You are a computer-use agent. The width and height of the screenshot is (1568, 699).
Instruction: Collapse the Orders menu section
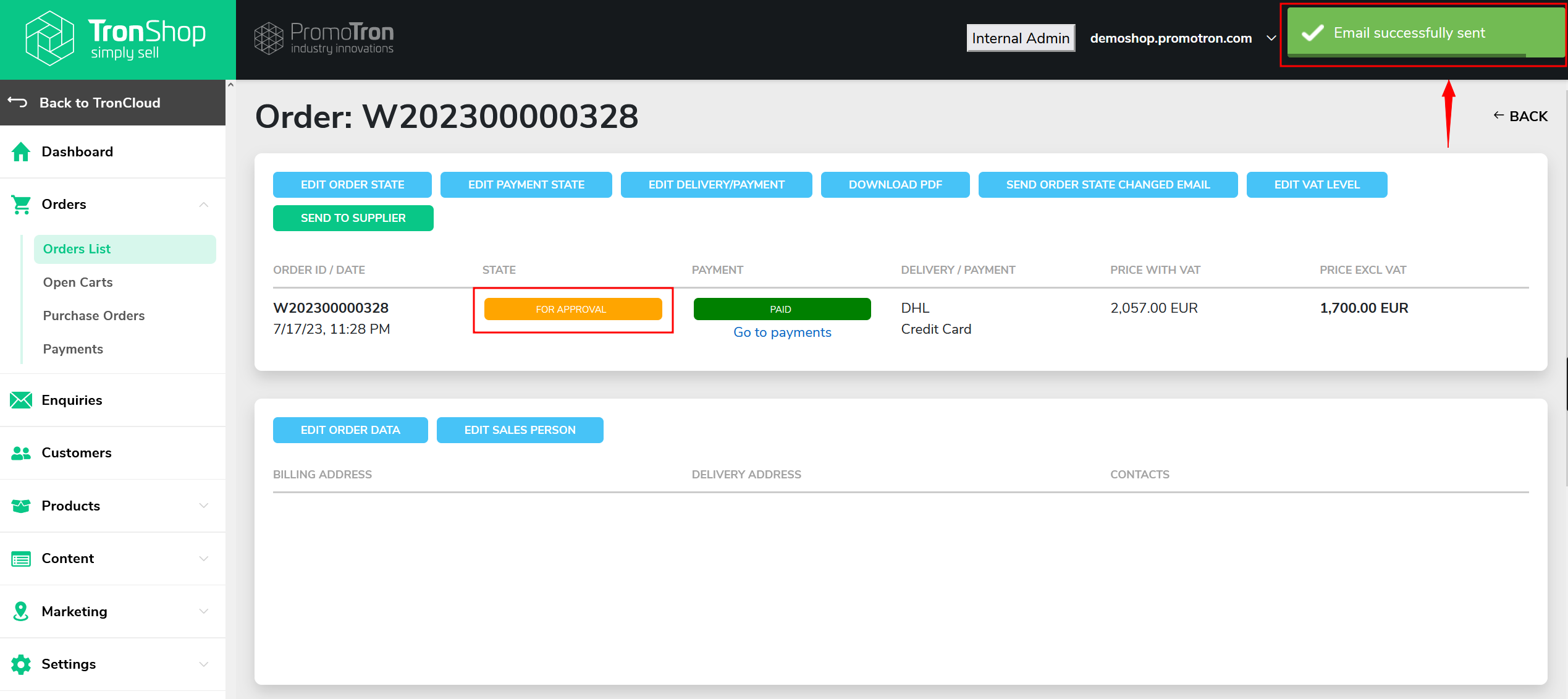point(204,205)
